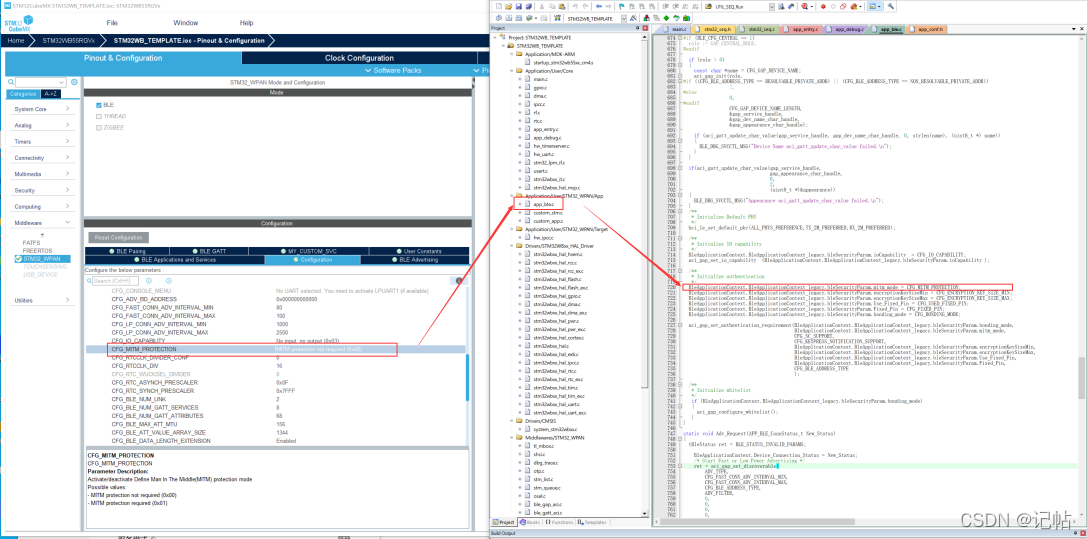
Task: Toggle the THREAD checkbox
Action: 99,116
